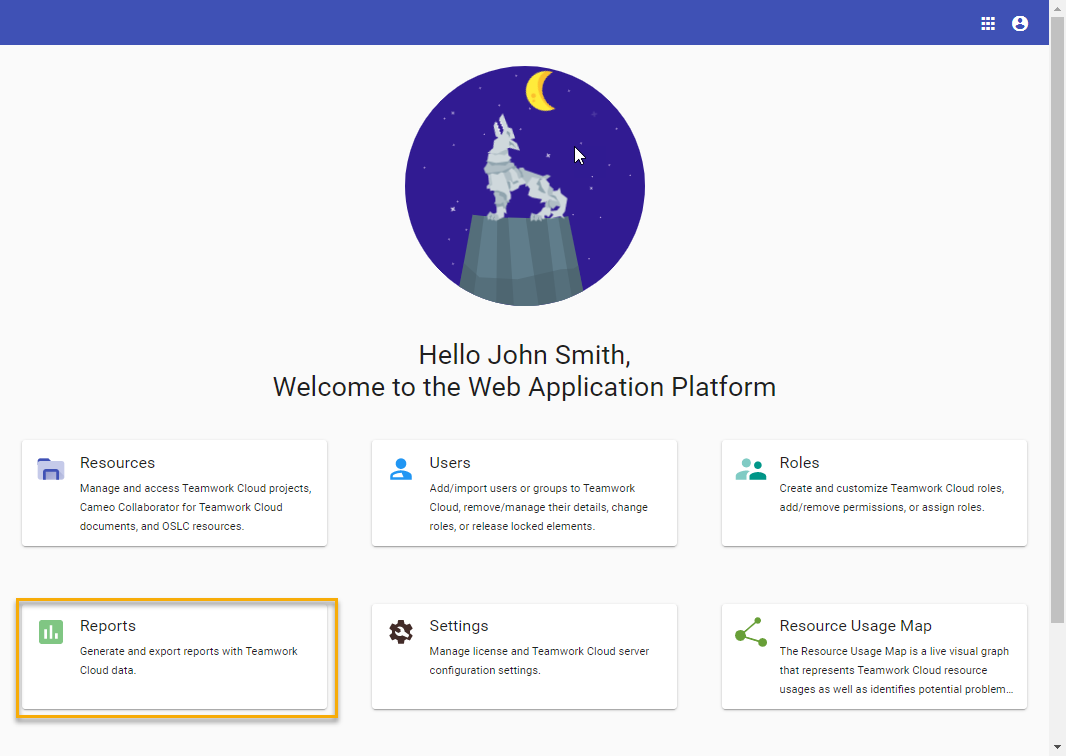
Task: Click the Settings gear icon
Action: tap(401, 632)
